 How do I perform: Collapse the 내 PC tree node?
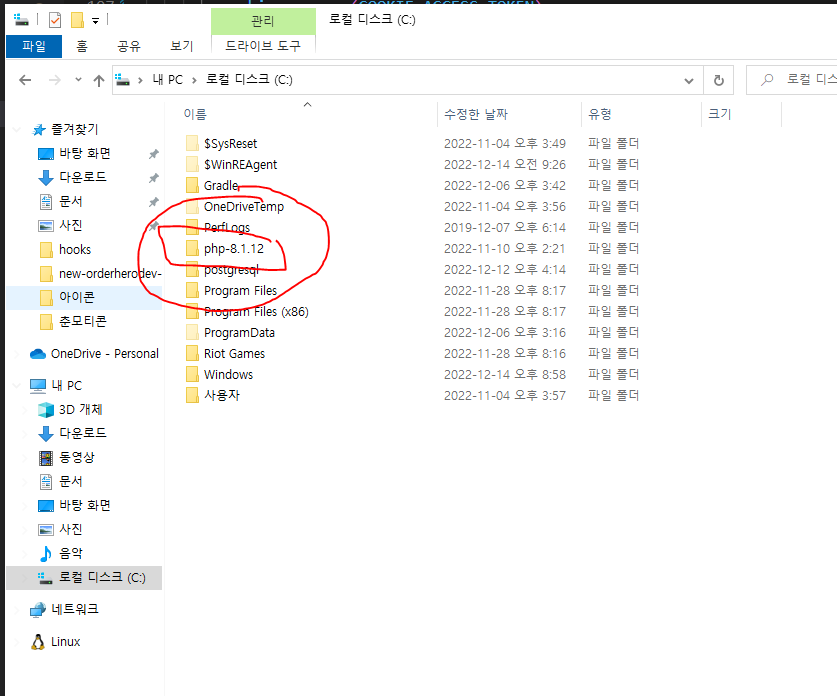(x=17, y=385)
